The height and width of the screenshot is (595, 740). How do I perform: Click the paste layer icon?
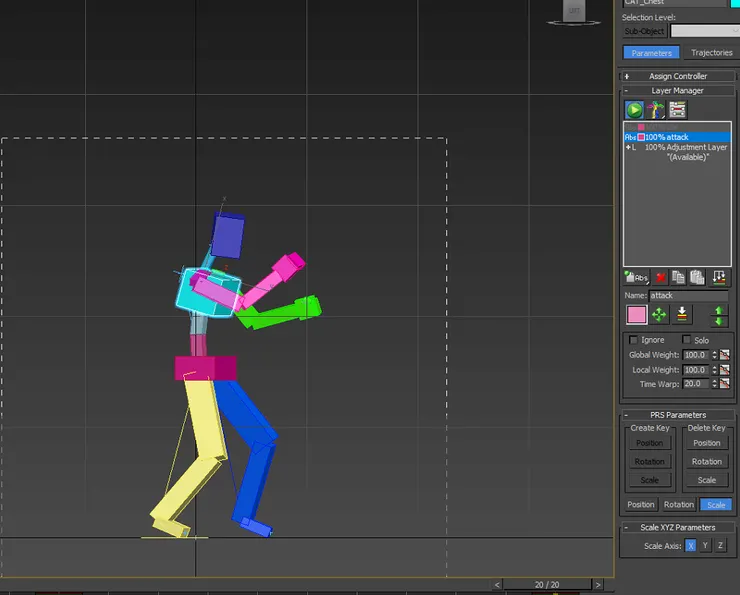point(697,277)
